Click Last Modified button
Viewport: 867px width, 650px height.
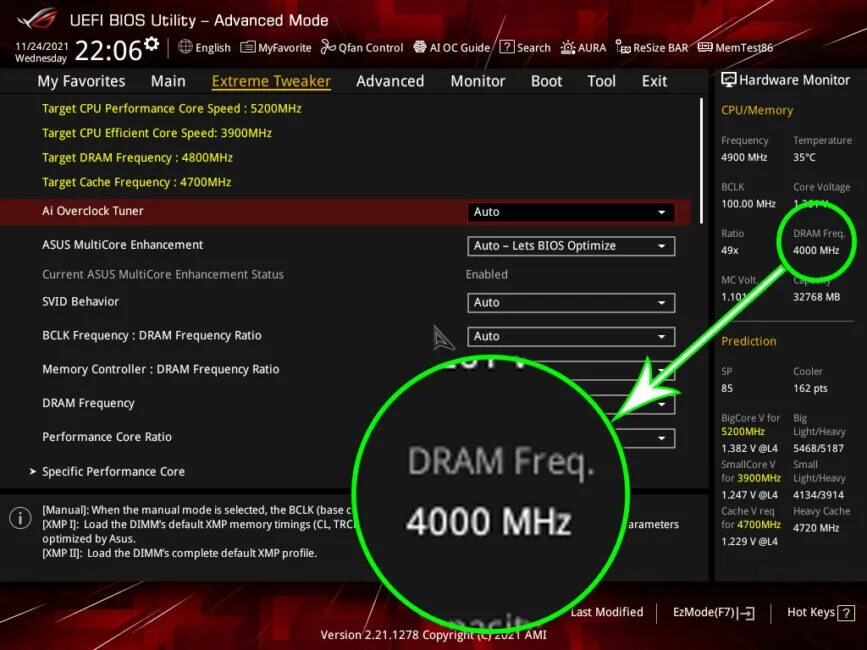pos(607,612)
